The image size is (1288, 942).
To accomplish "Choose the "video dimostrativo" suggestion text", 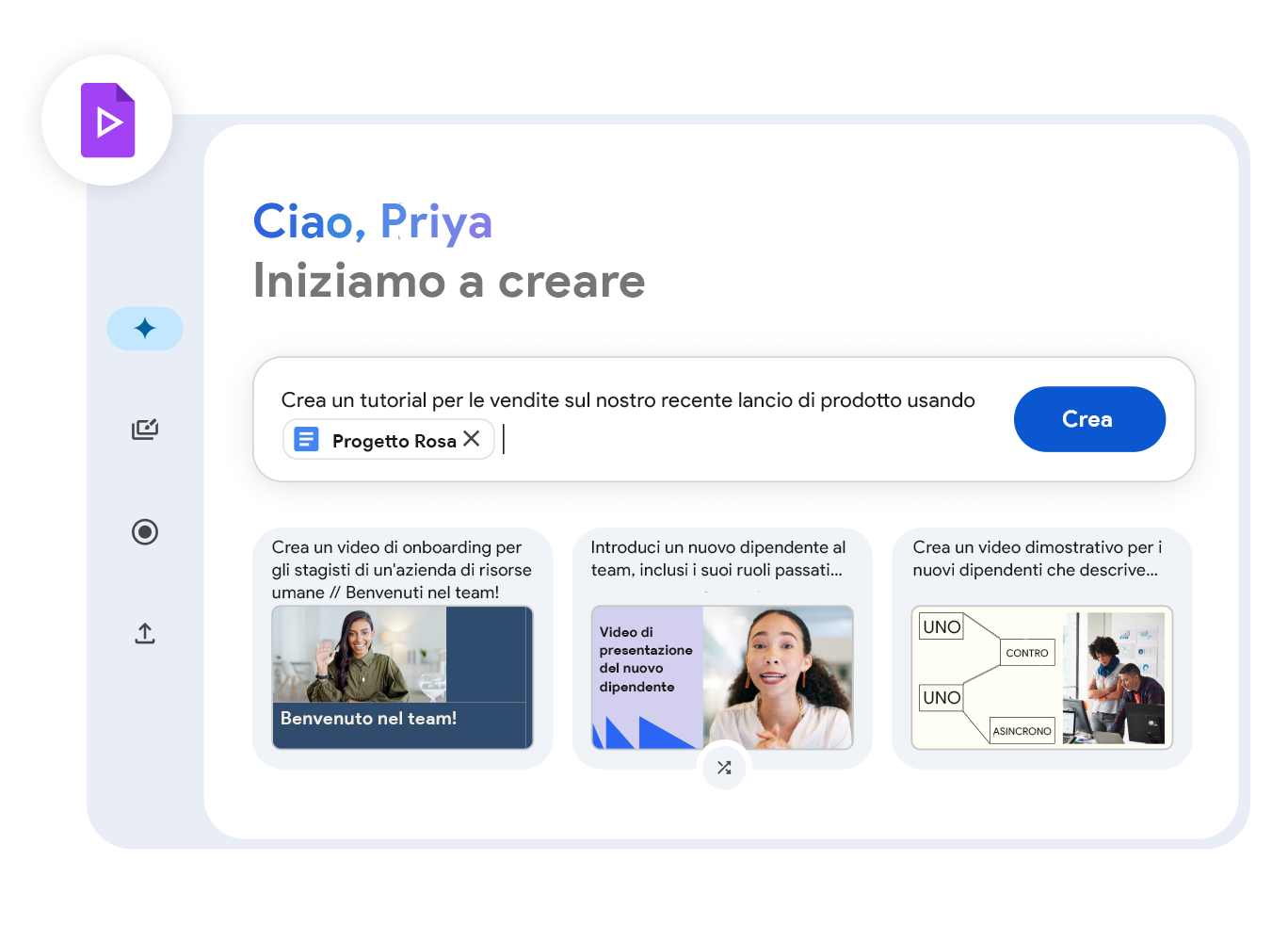I will tap(1037, 559).
